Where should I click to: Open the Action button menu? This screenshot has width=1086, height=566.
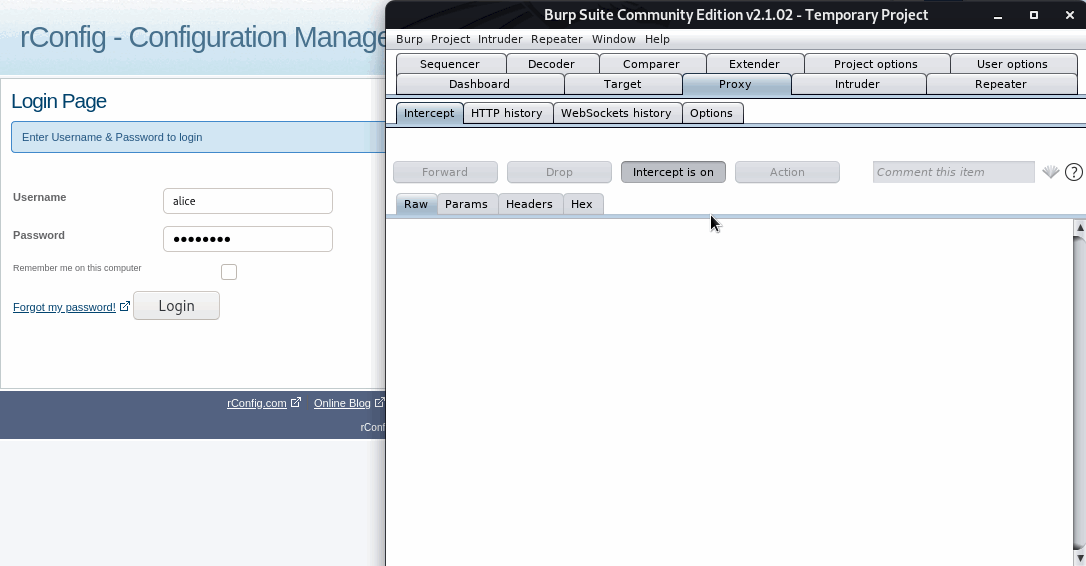(787, 172)
